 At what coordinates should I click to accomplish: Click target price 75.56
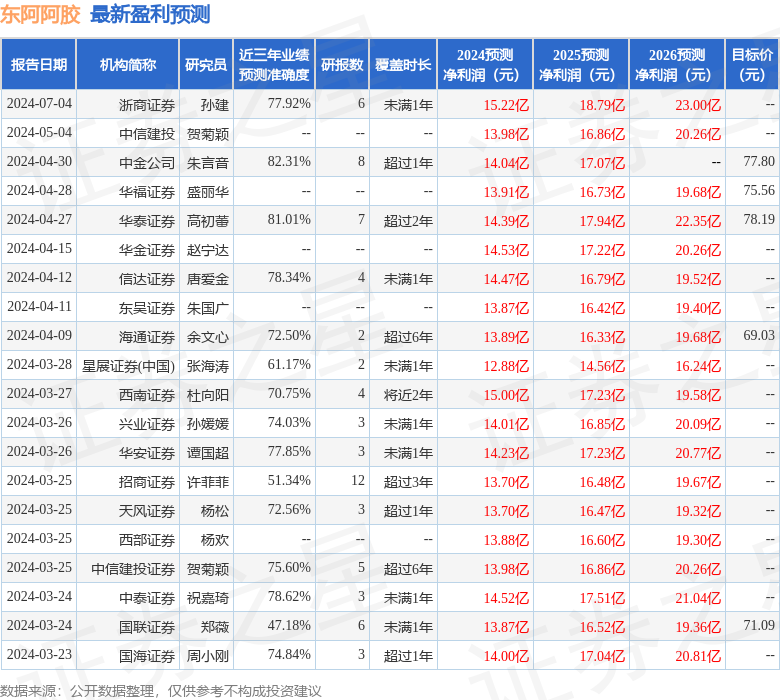pyautogui.click(x=759, y=191)
